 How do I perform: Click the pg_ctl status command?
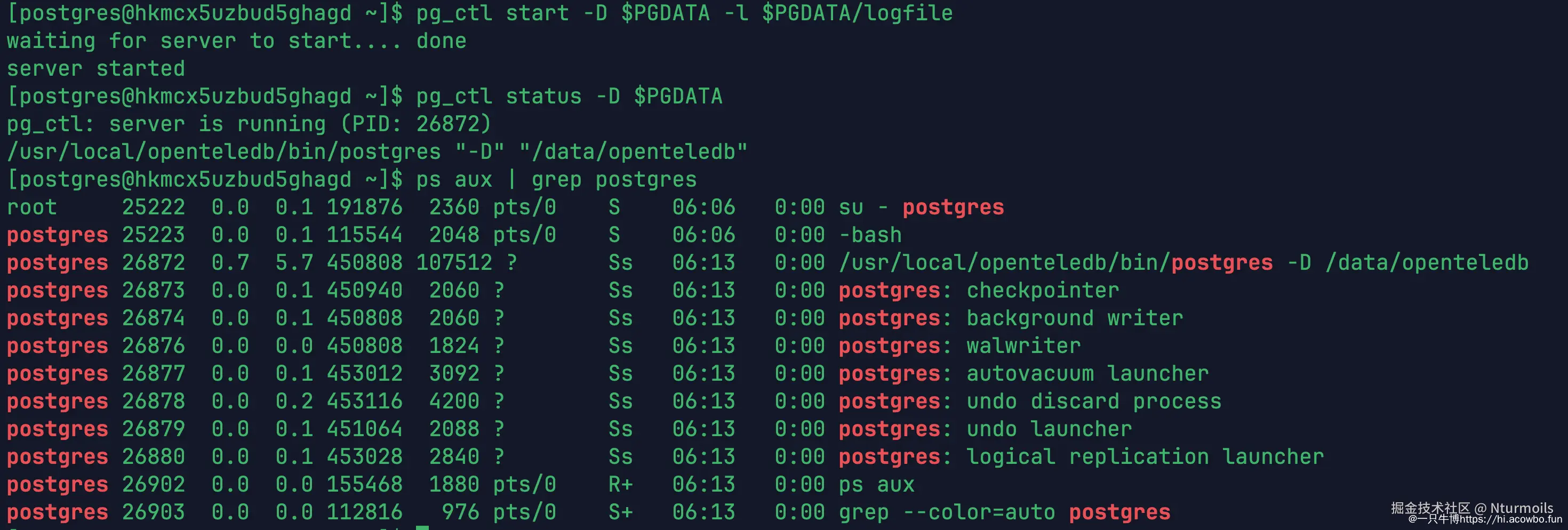point(569,96)
